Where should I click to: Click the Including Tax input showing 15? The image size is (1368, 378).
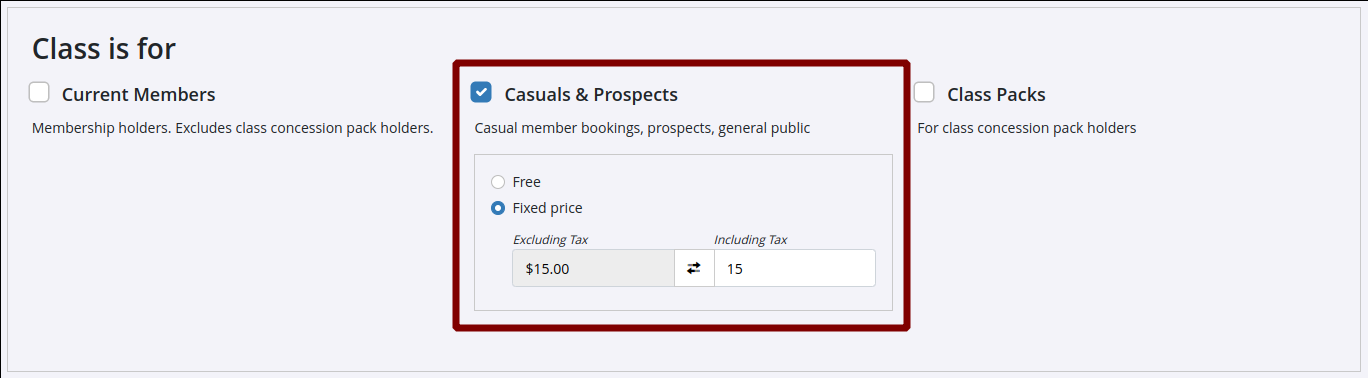point(794,268)
